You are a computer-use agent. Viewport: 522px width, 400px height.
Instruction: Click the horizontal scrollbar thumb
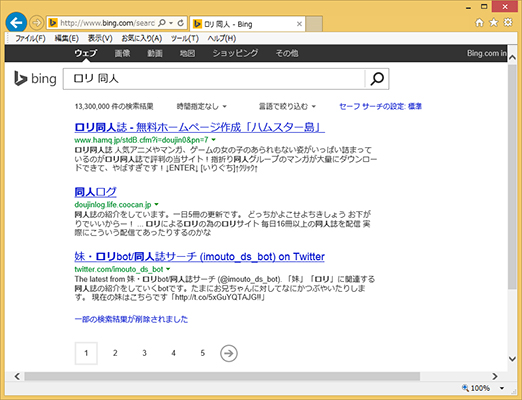222,376
